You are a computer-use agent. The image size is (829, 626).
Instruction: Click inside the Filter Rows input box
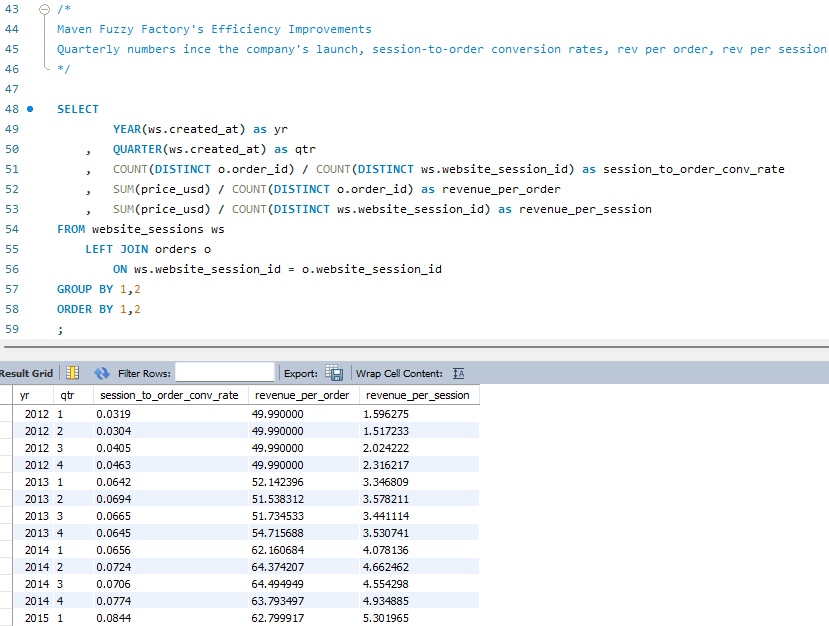(224, 372)
